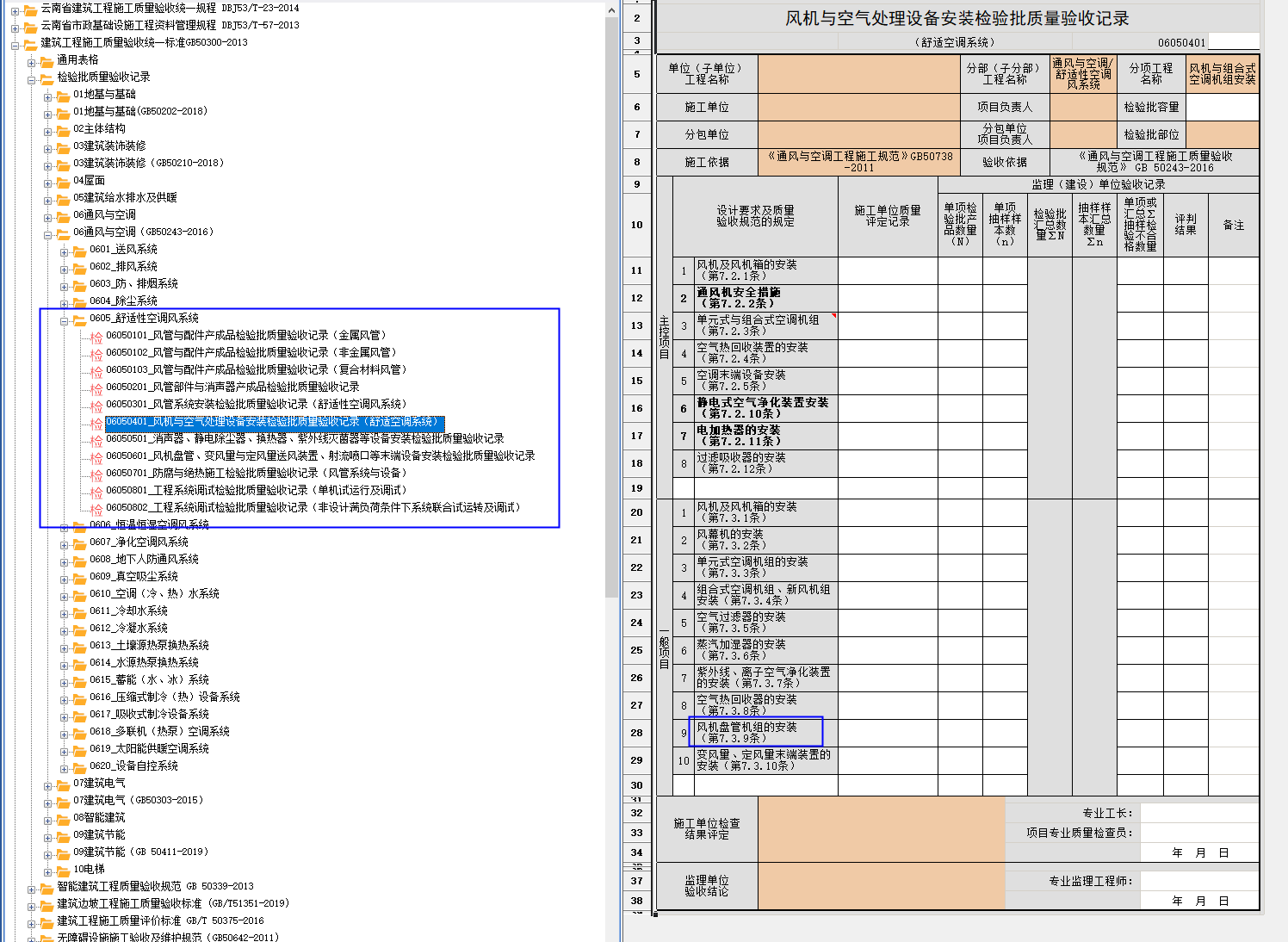
Task: Click cell 变风量、定风量末端装置的安装(第7.3.10条)
Action: 766,760
